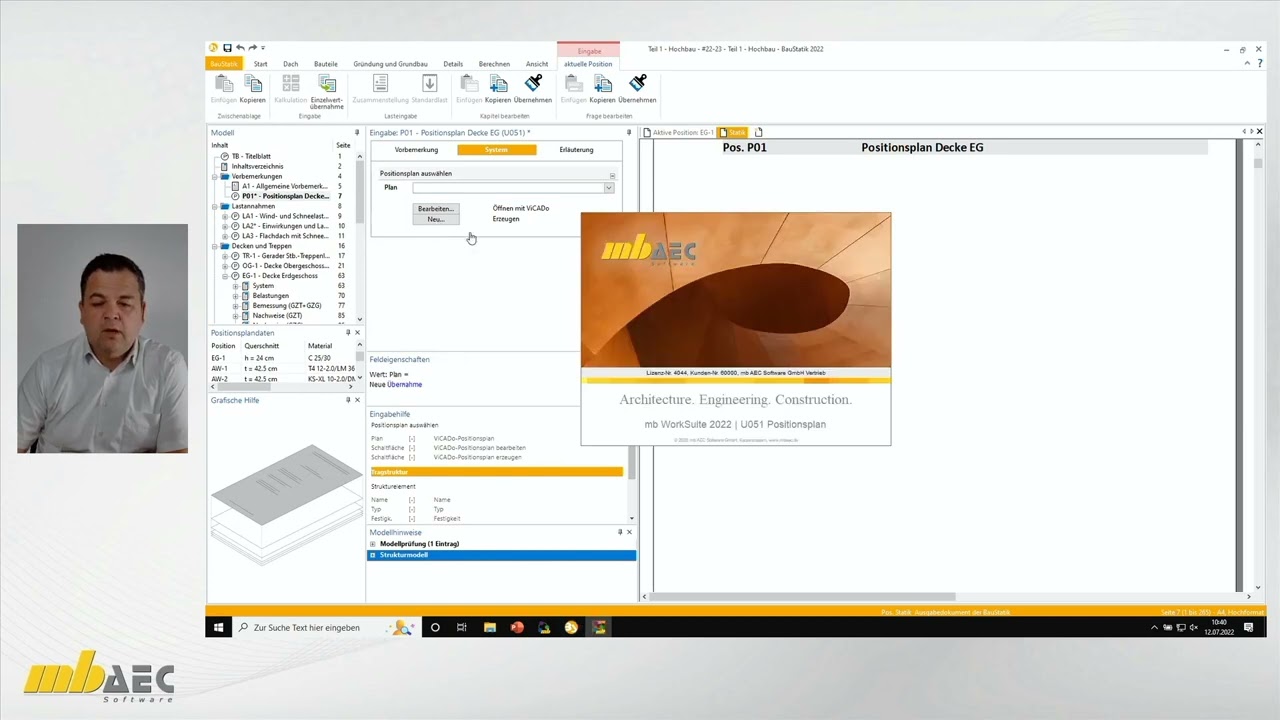Open the Plan dropdown list
Image resolution: width=1280 pixels, height=720 pixels.
[x=608, y=188]
